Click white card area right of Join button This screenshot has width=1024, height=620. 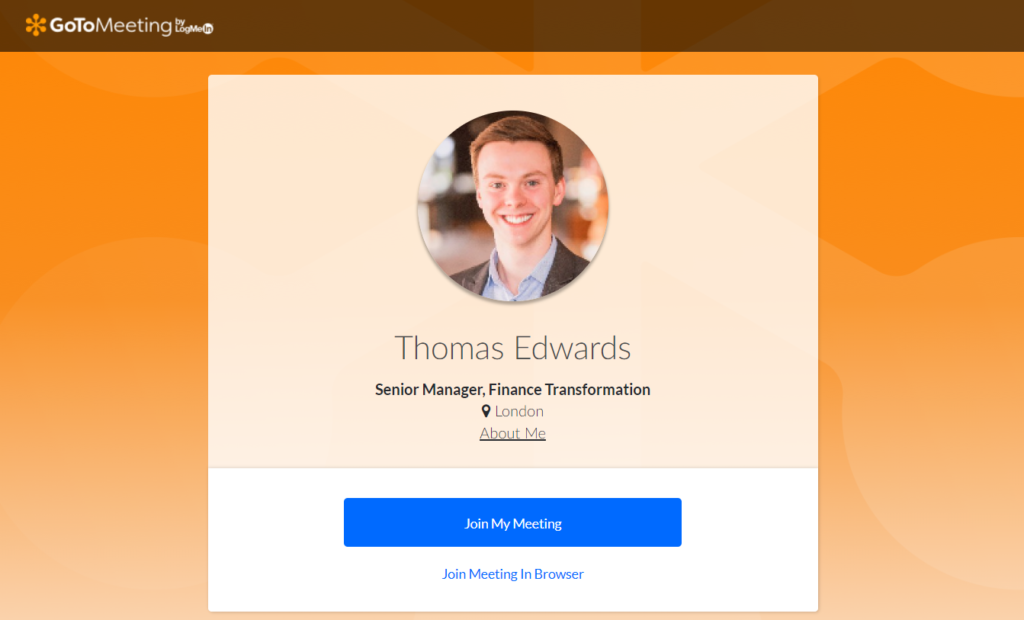click(x=750, y=523)
